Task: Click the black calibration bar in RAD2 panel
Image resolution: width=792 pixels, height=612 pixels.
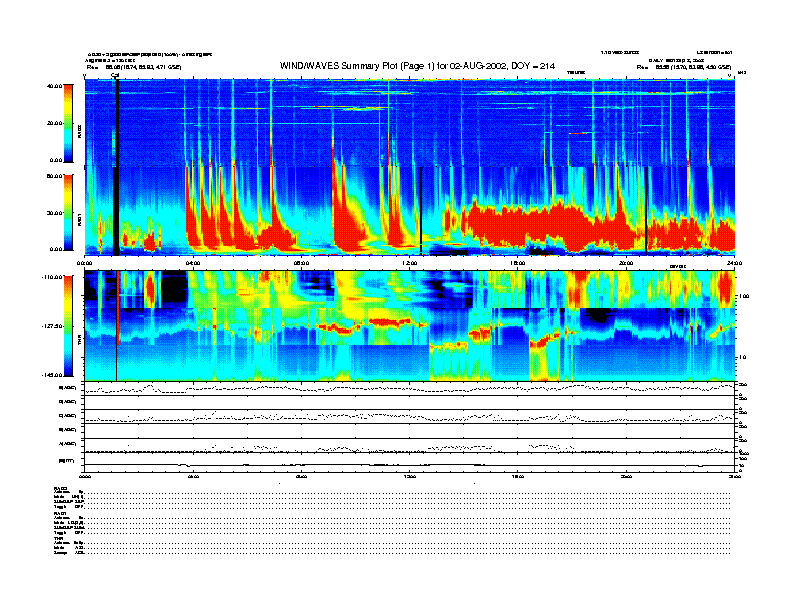Action: pos(117,123)
